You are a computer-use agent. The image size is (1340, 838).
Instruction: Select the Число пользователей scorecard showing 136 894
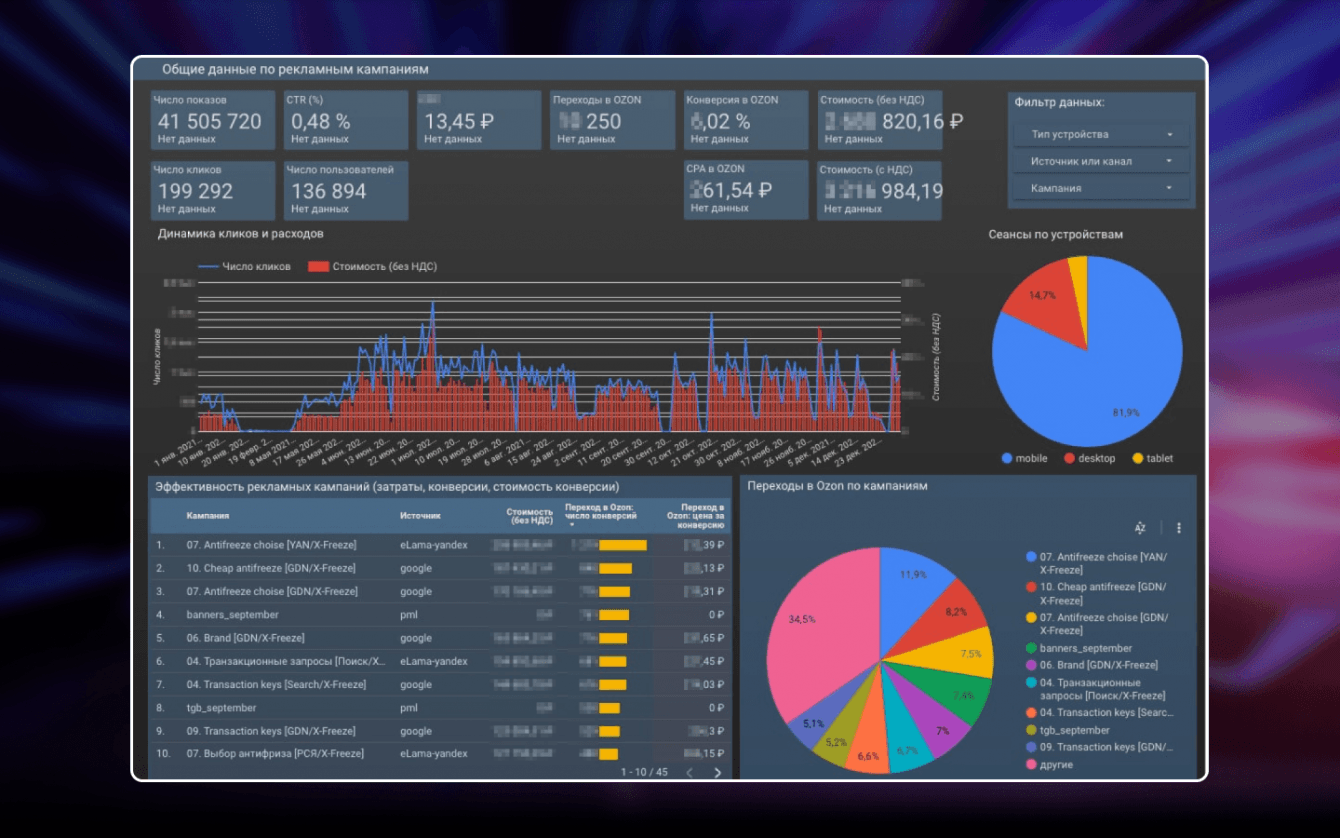pyautogui.click(x=346, y=190)
